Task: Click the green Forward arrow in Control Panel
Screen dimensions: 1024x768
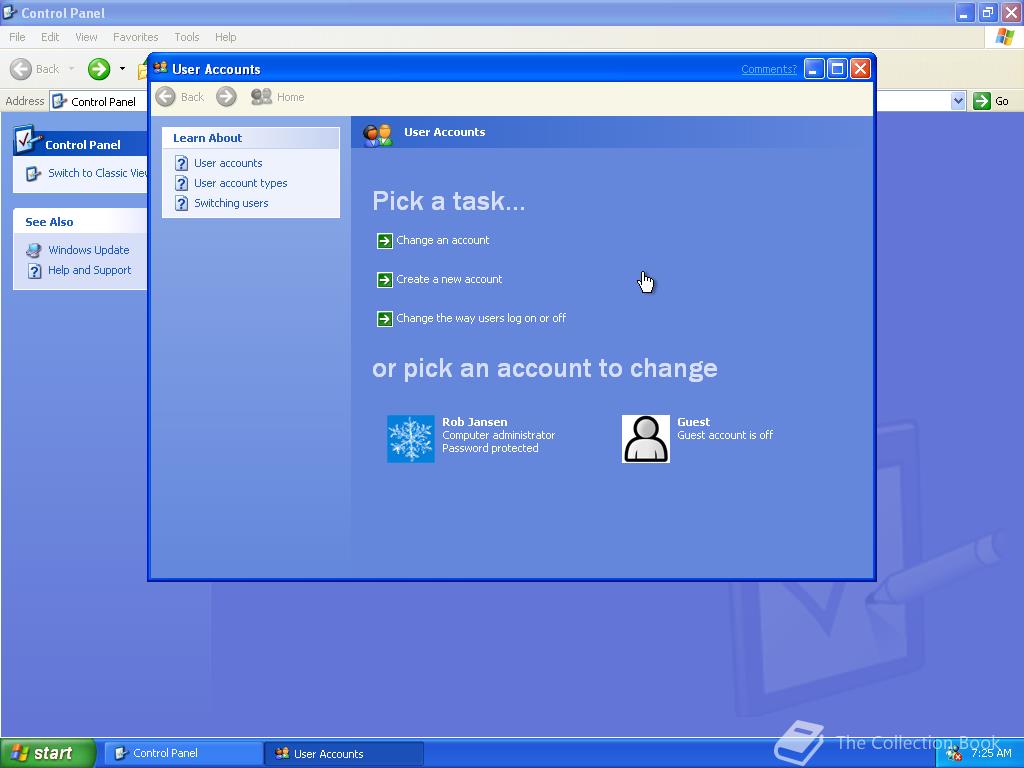Action: [99, 69]
